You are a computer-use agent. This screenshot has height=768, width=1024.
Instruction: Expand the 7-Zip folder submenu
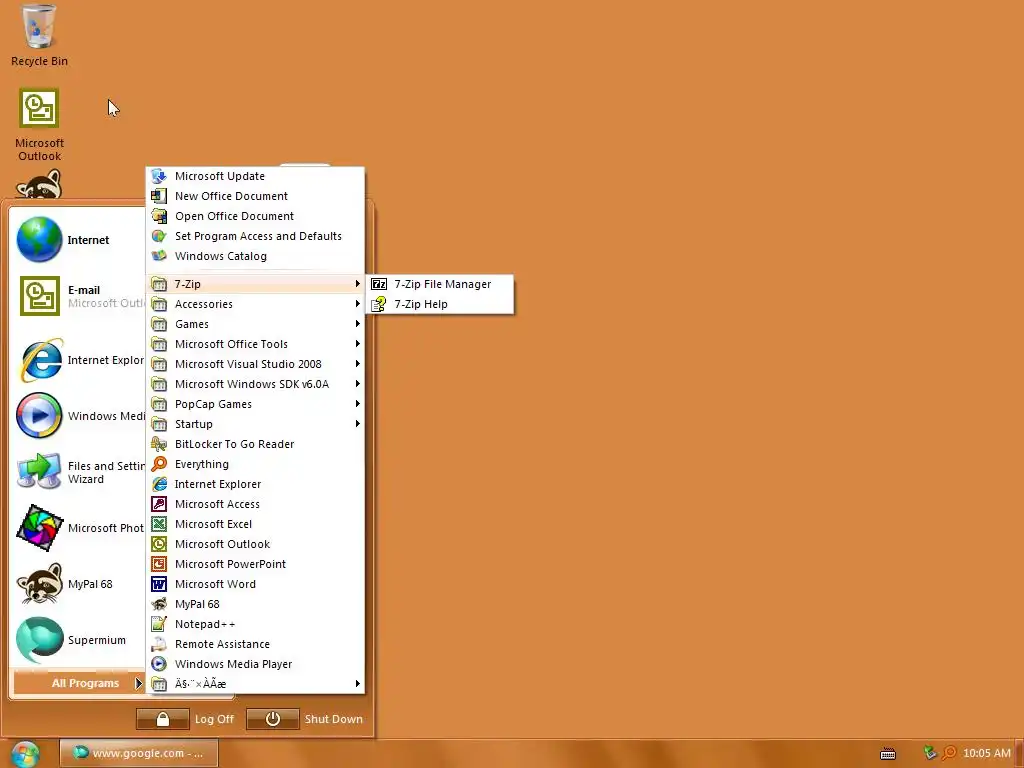tap(255, 284)
